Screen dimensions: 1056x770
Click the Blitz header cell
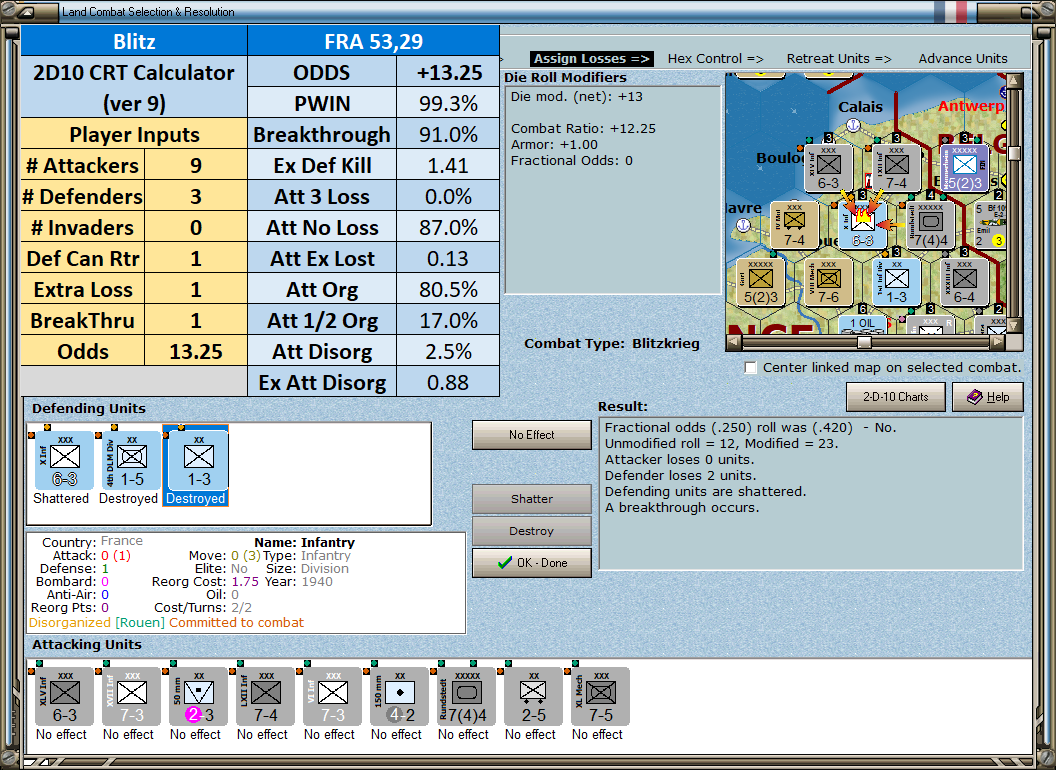pyautogui.click(x=134, y=42)
